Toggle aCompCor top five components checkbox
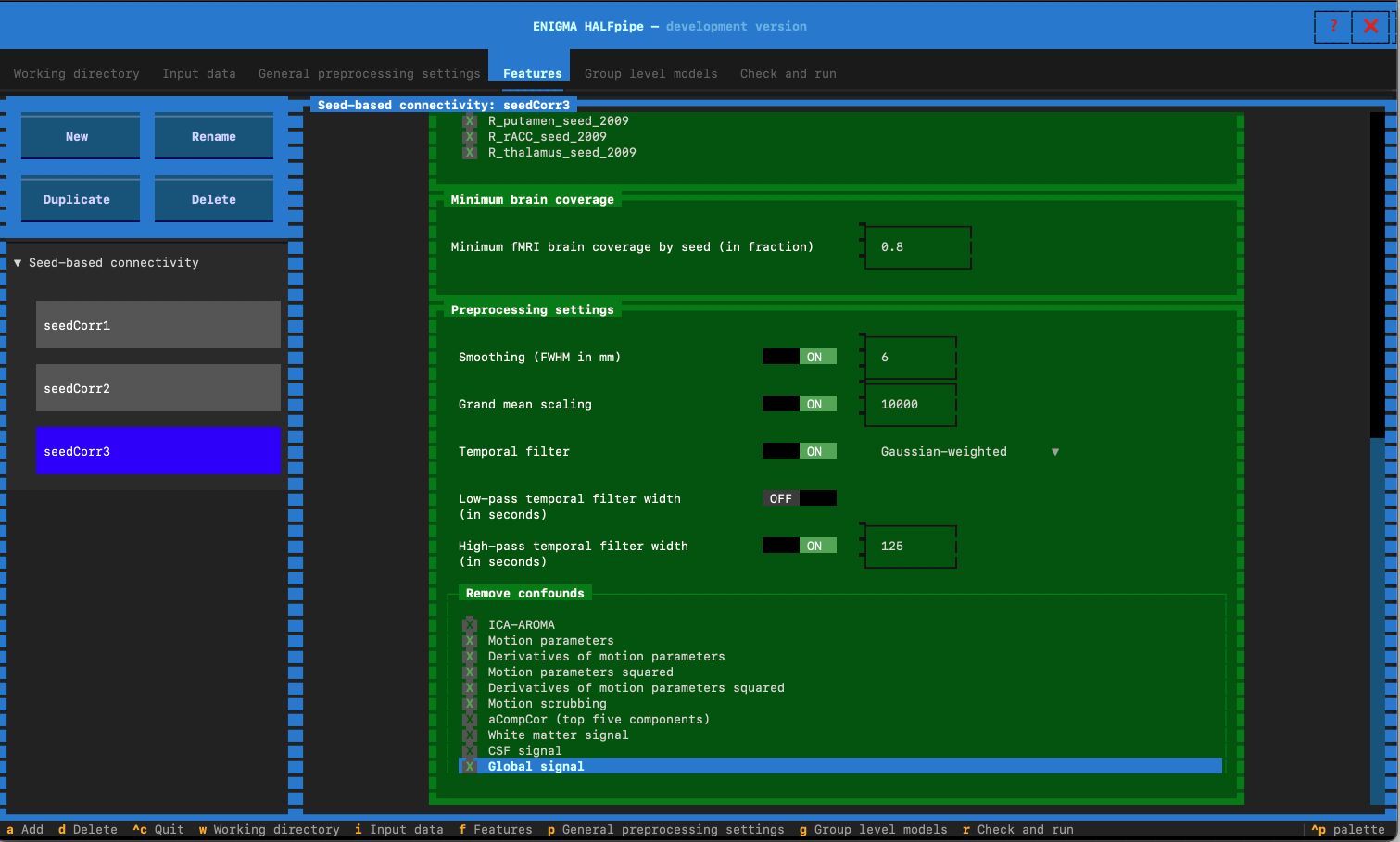The height and width of the screenshot is (842, 1400). pyautogui.click(x=470, y=720)
